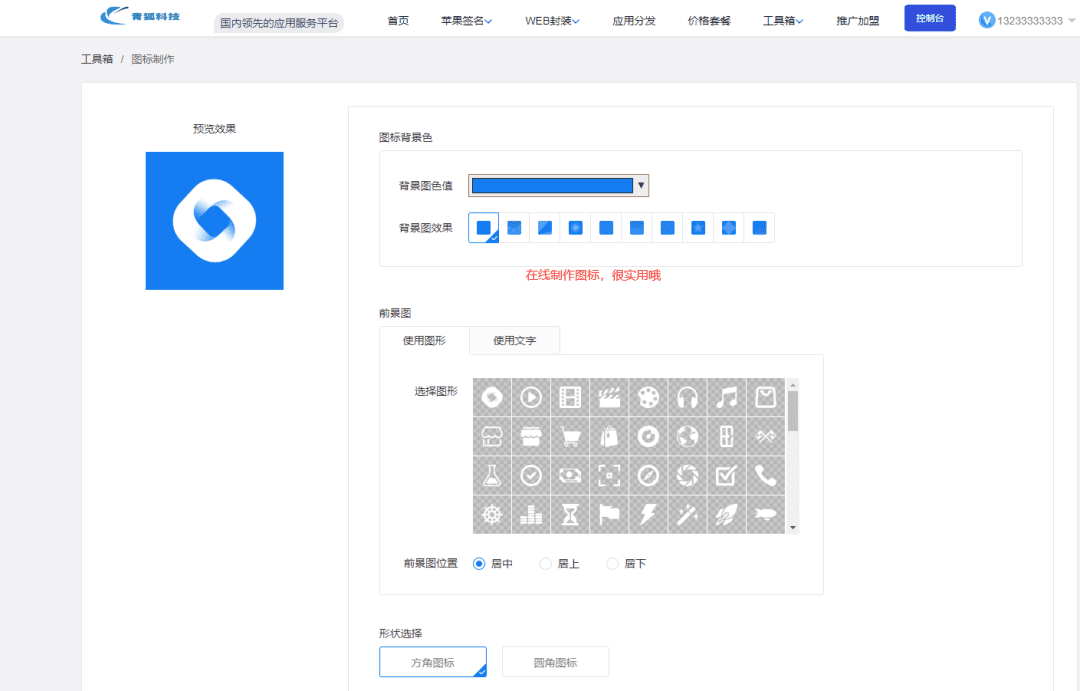
Task: Pick the circled checkmark shape
Action: pos(530,475)
